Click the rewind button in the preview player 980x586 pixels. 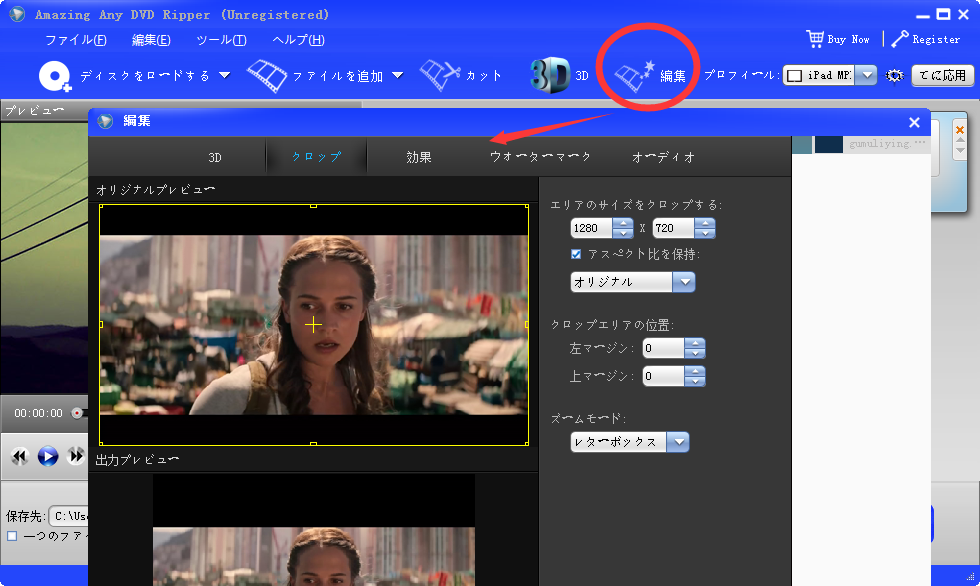click(19, 457)
